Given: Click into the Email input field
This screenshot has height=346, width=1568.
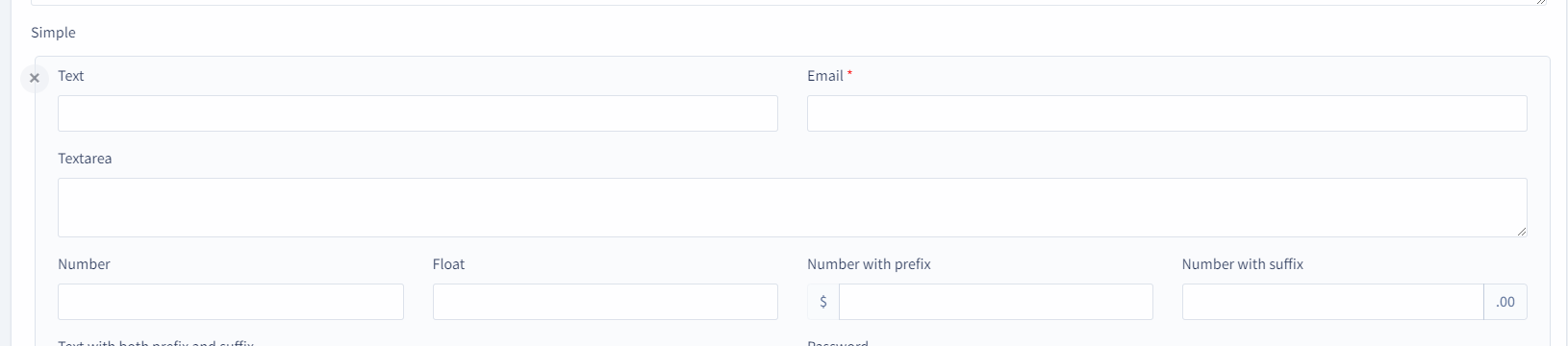Looking at the screenshot, I should coord(1167,113).
